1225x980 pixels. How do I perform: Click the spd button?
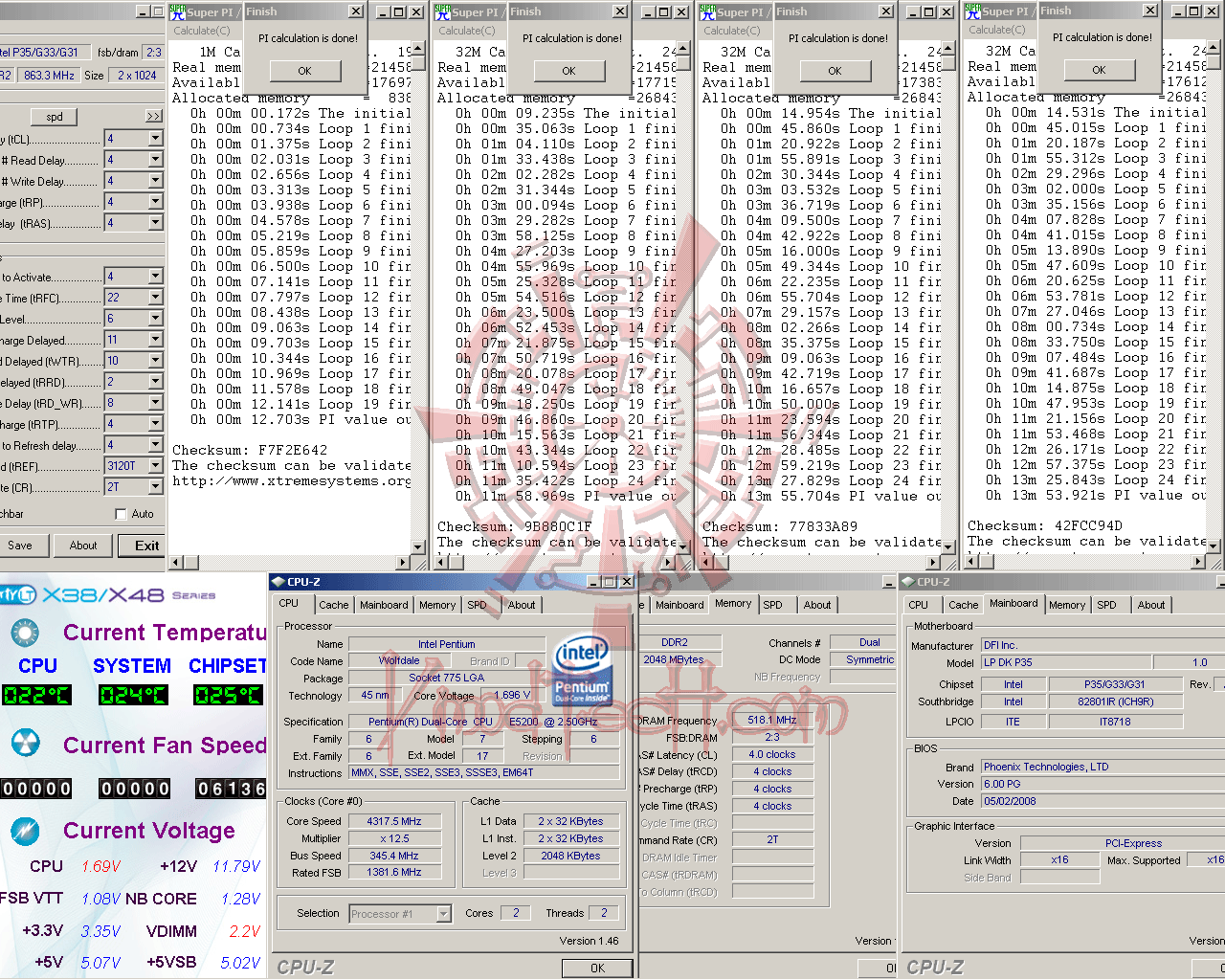[x=55, y=117]
